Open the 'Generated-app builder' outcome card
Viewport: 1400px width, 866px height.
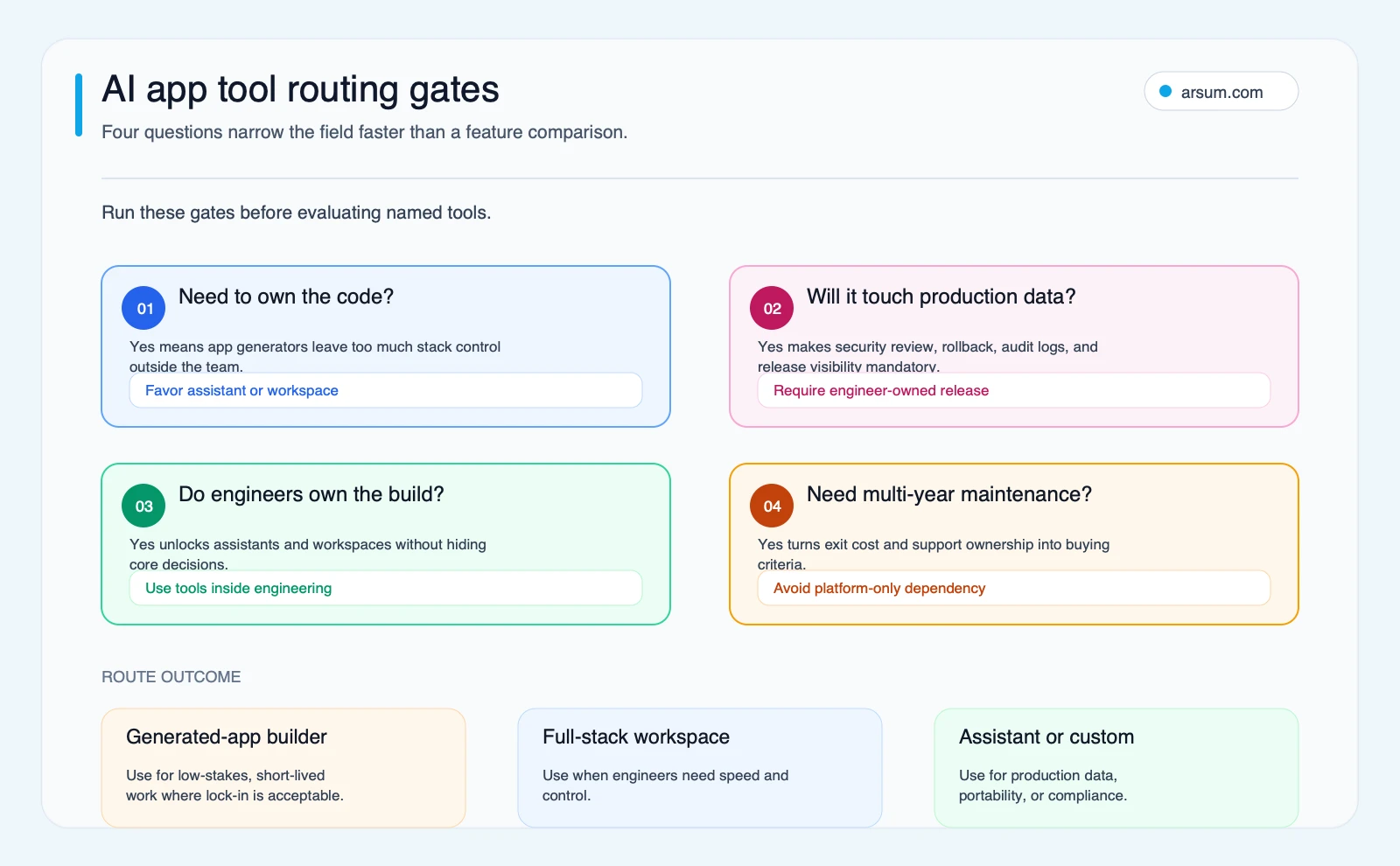pyautogui.click(x=283, y=768)
